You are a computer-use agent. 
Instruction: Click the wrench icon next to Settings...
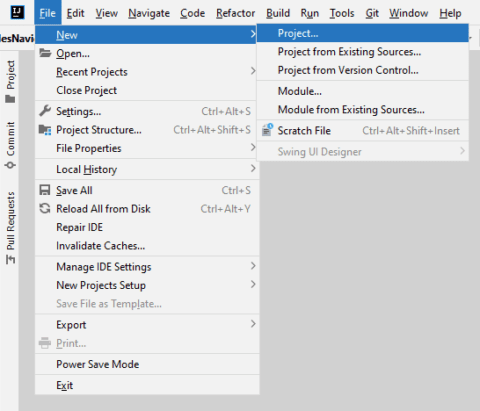(x=45, y=111)
